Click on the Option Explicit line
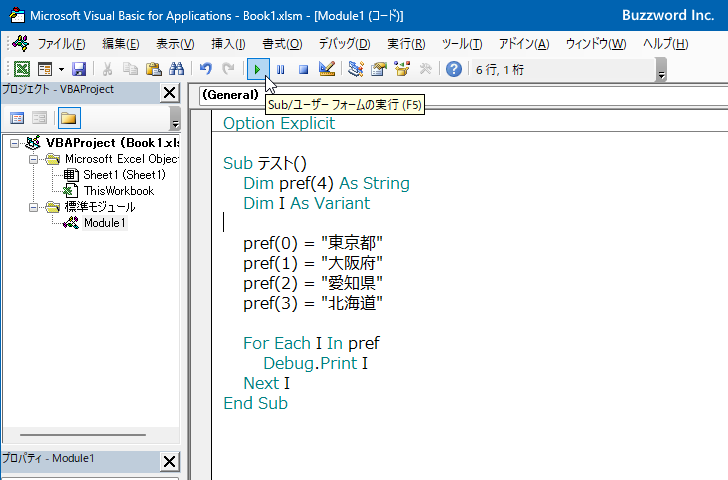This screenshot has width=728, height=480. point(279,123)
